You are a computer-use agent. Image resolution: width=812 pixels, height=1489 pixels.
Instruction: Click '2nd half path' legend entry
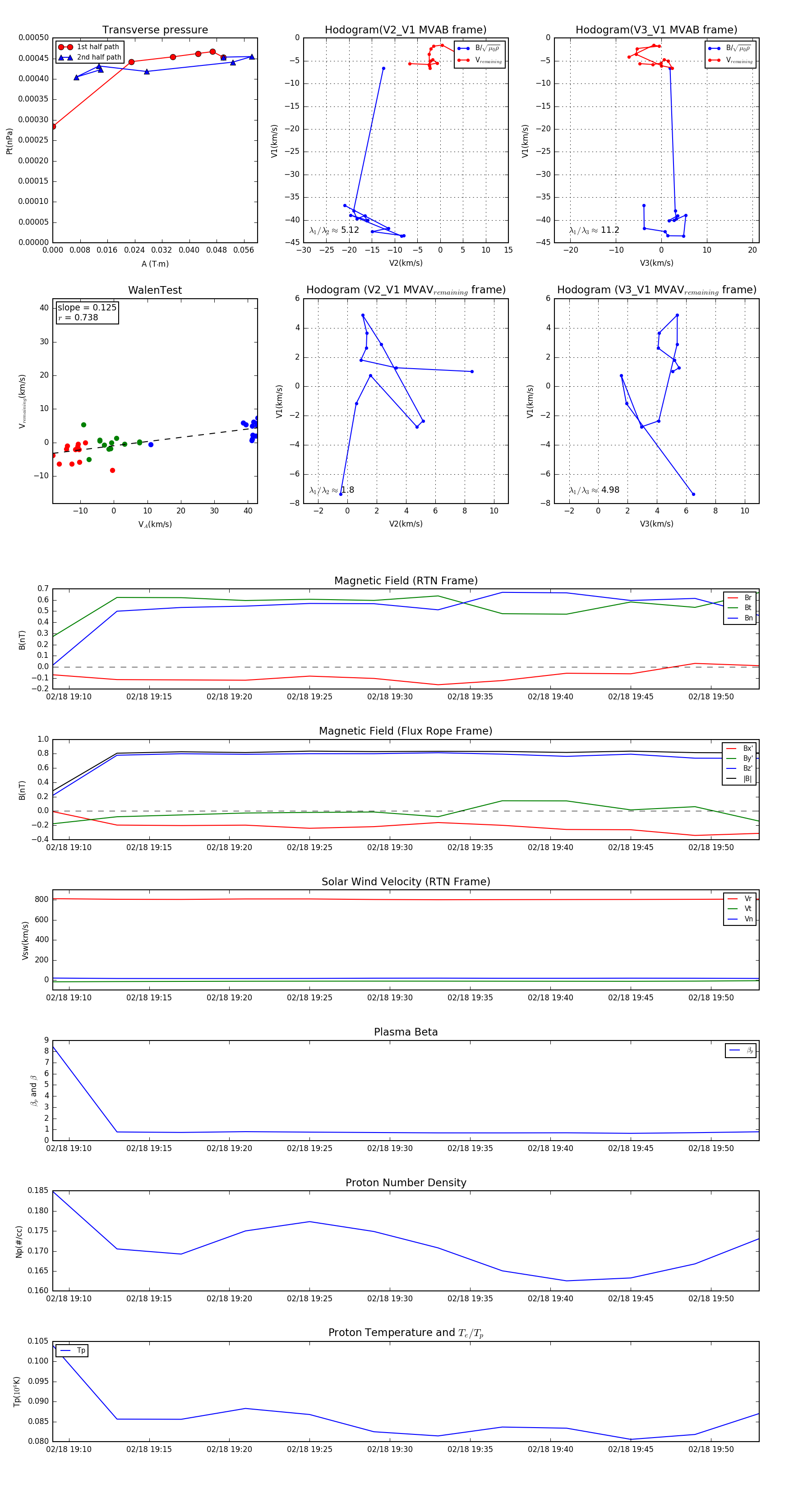(x=90, y=57)
